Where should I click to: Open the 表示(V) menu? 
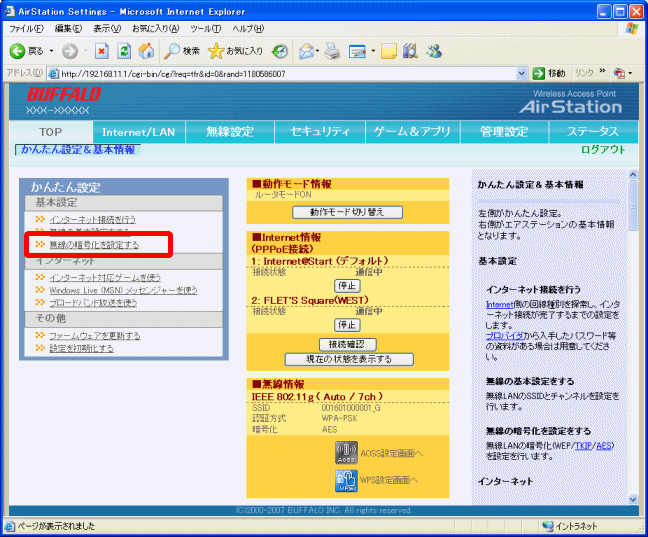107,29
